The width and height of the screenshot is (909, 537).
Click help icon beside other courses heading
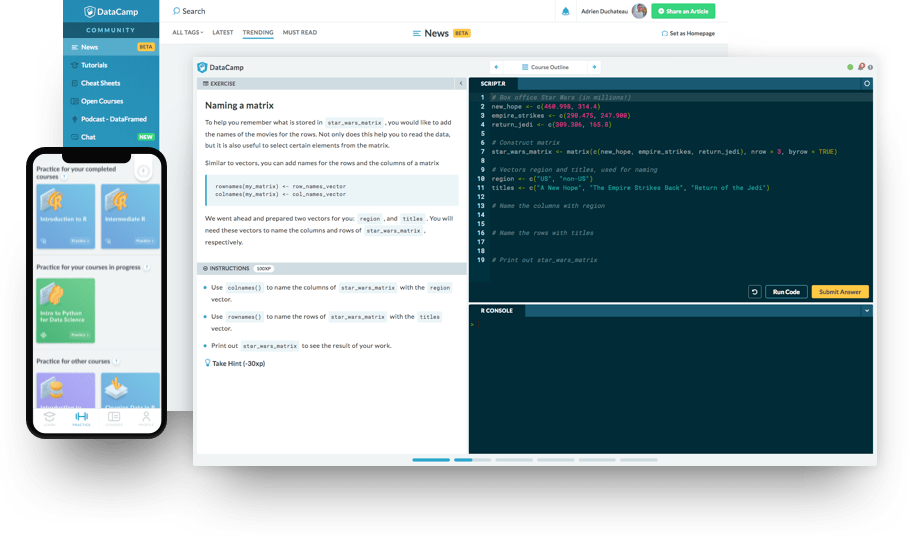[117, 361]
